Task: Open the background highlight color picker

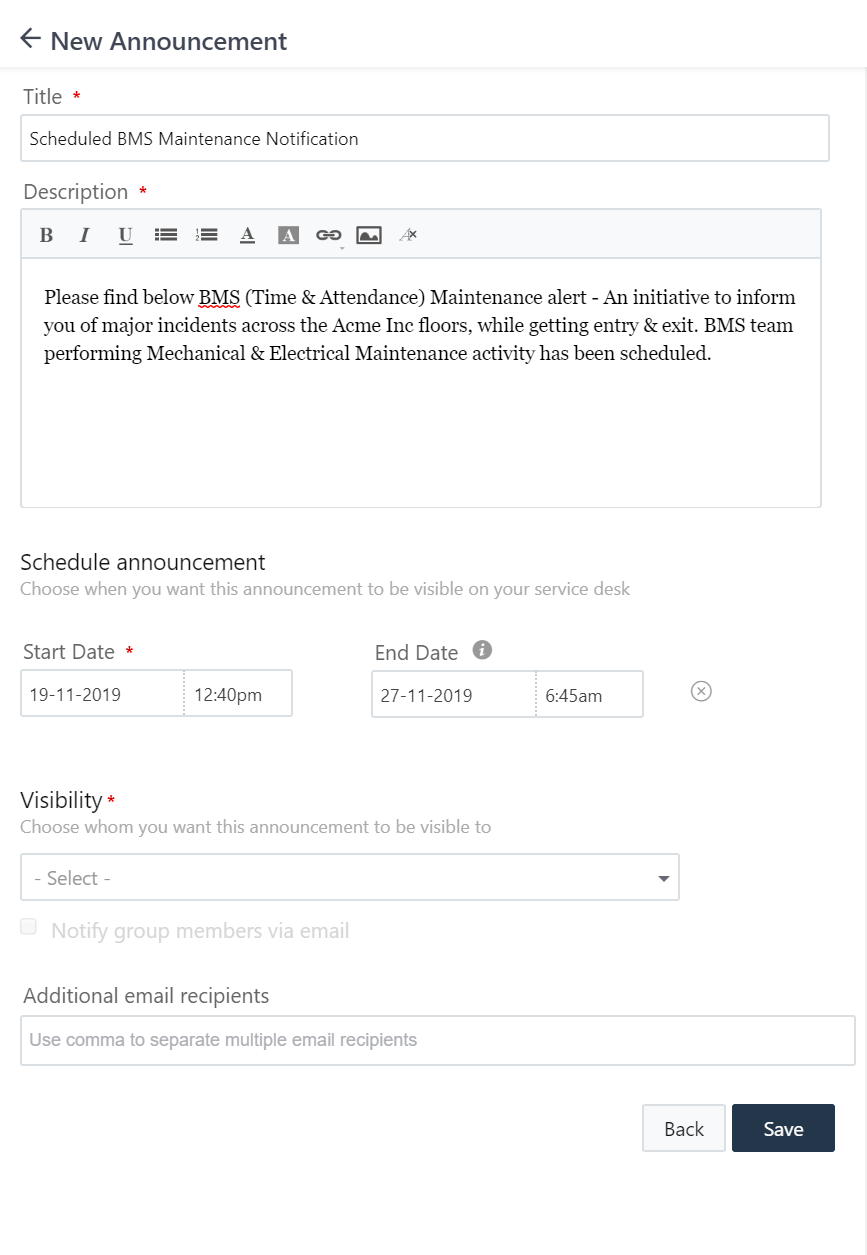Action: pyautogui.click(x=288, y=235)
